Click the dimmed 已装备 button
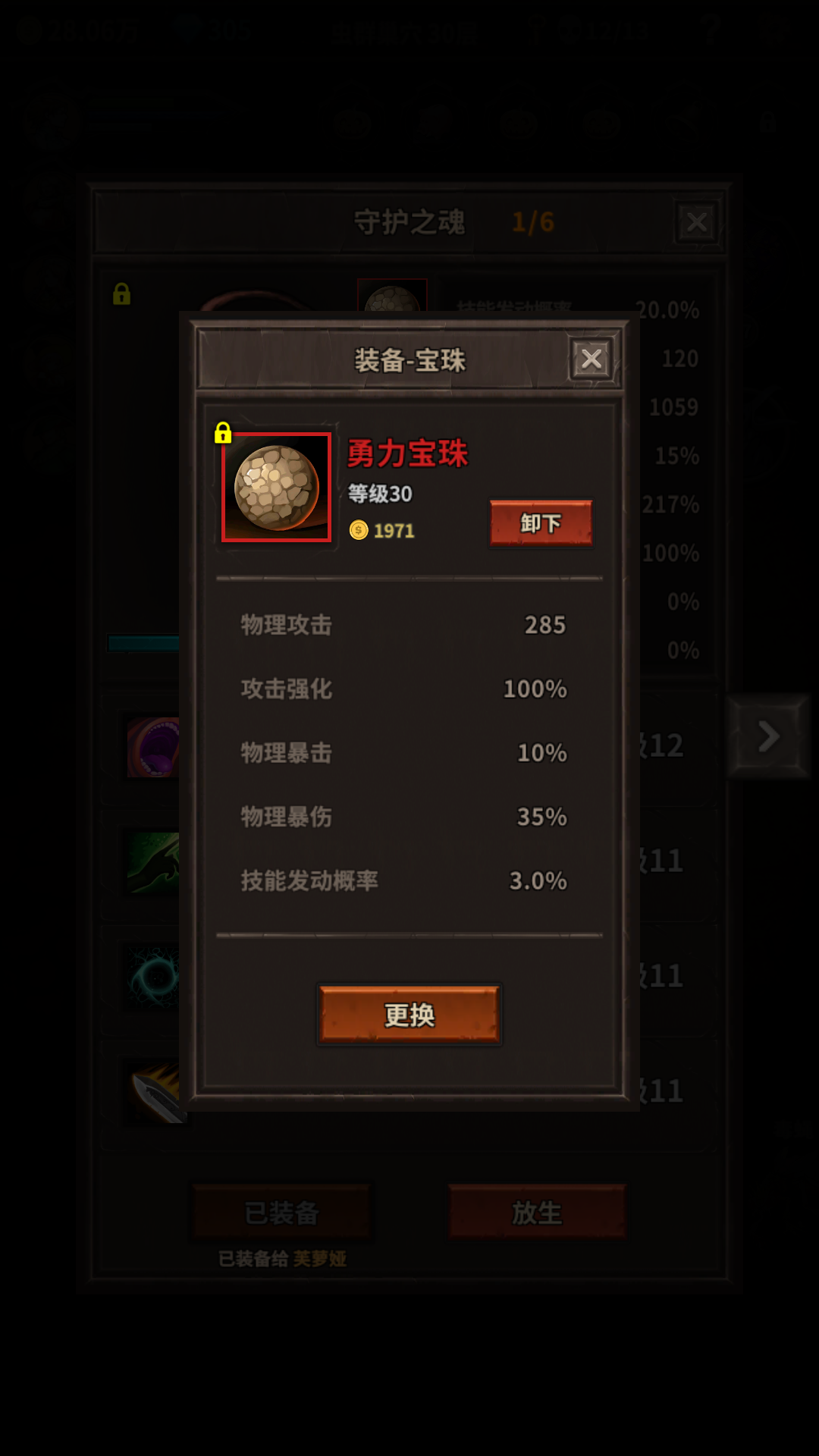819x1456 pixels. [281, 1213]
